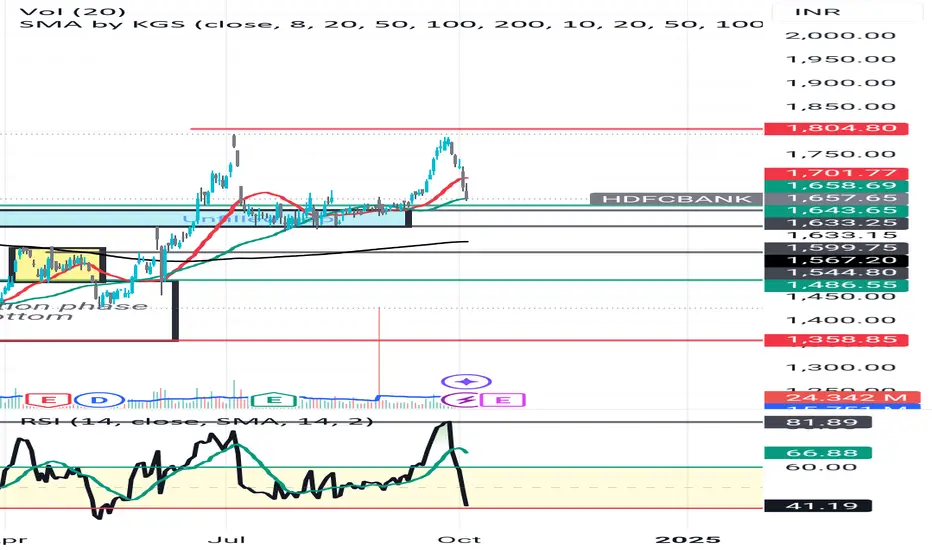Click the purple star event icon
Viewport: 932px width, 550px height.
[x=466, y=382]
